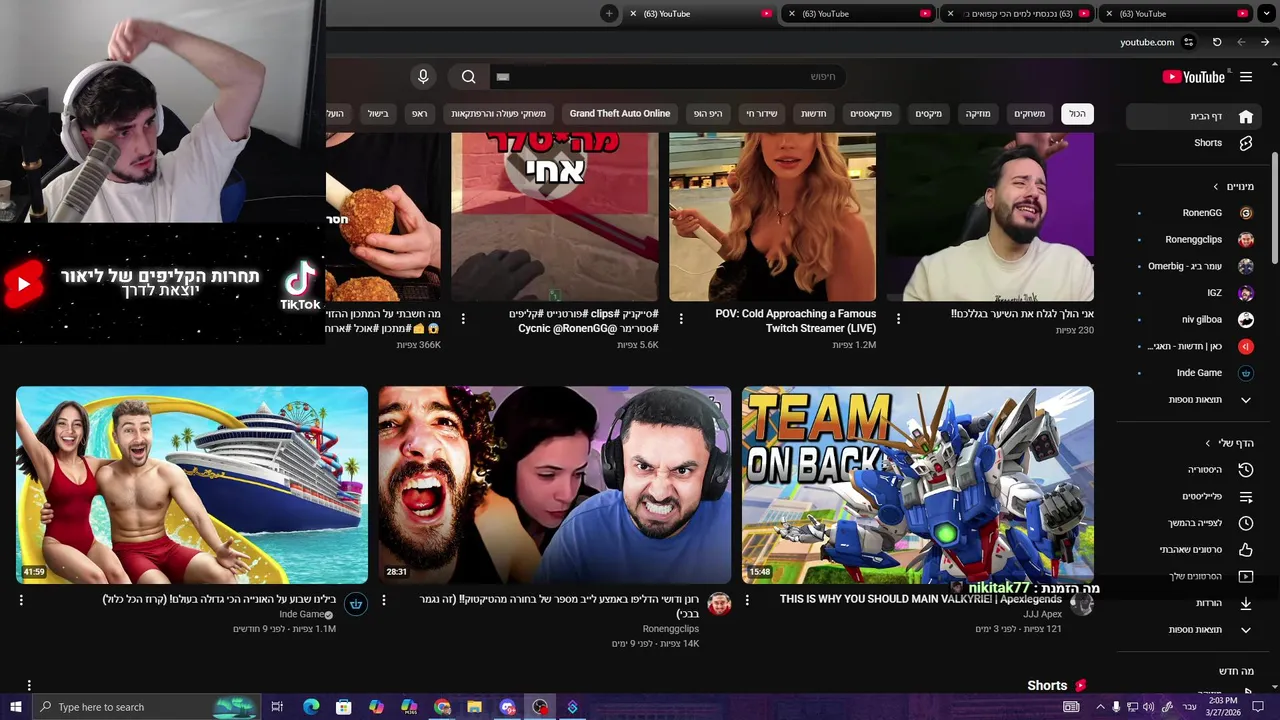This screenshot has height=720, width=1280.
Task: Select the 'משחקים' filter chip
Action: [x=1030, y=114]
